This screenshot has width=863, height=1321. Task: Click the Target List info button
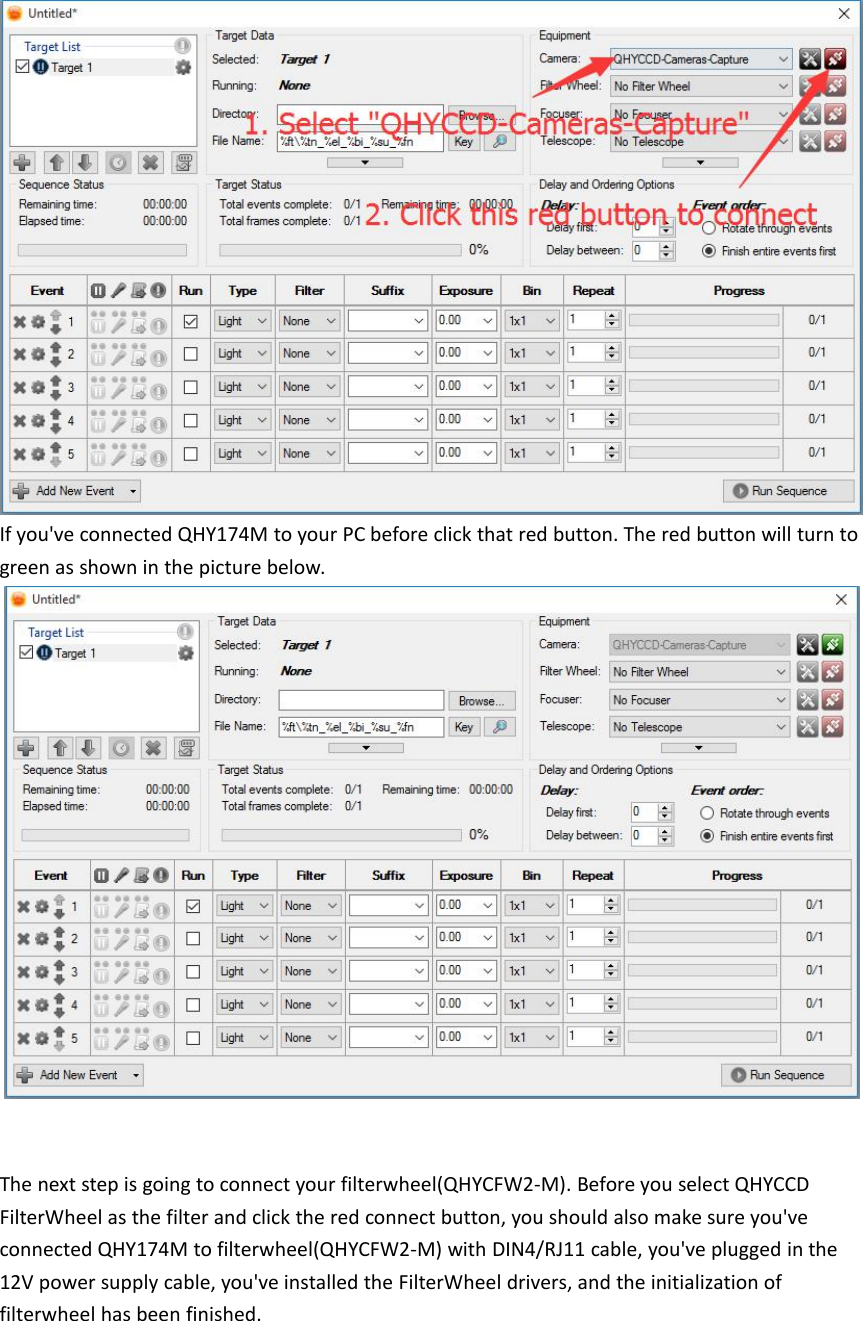coord(181,45)
